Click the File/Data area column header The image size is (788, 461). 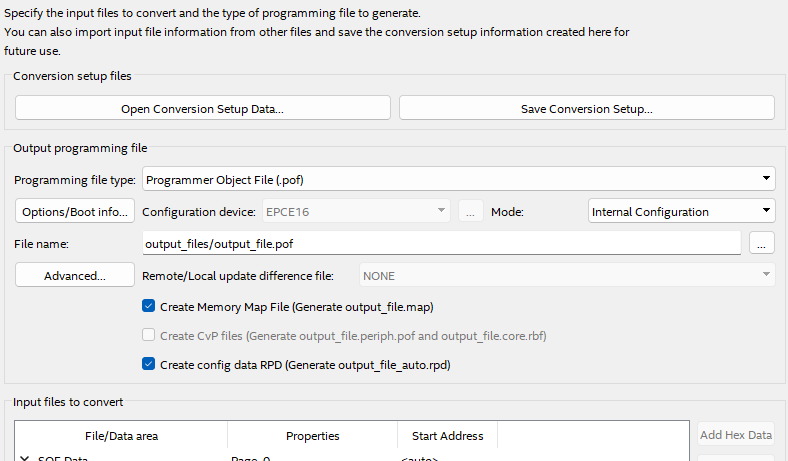tap(120, 436)
